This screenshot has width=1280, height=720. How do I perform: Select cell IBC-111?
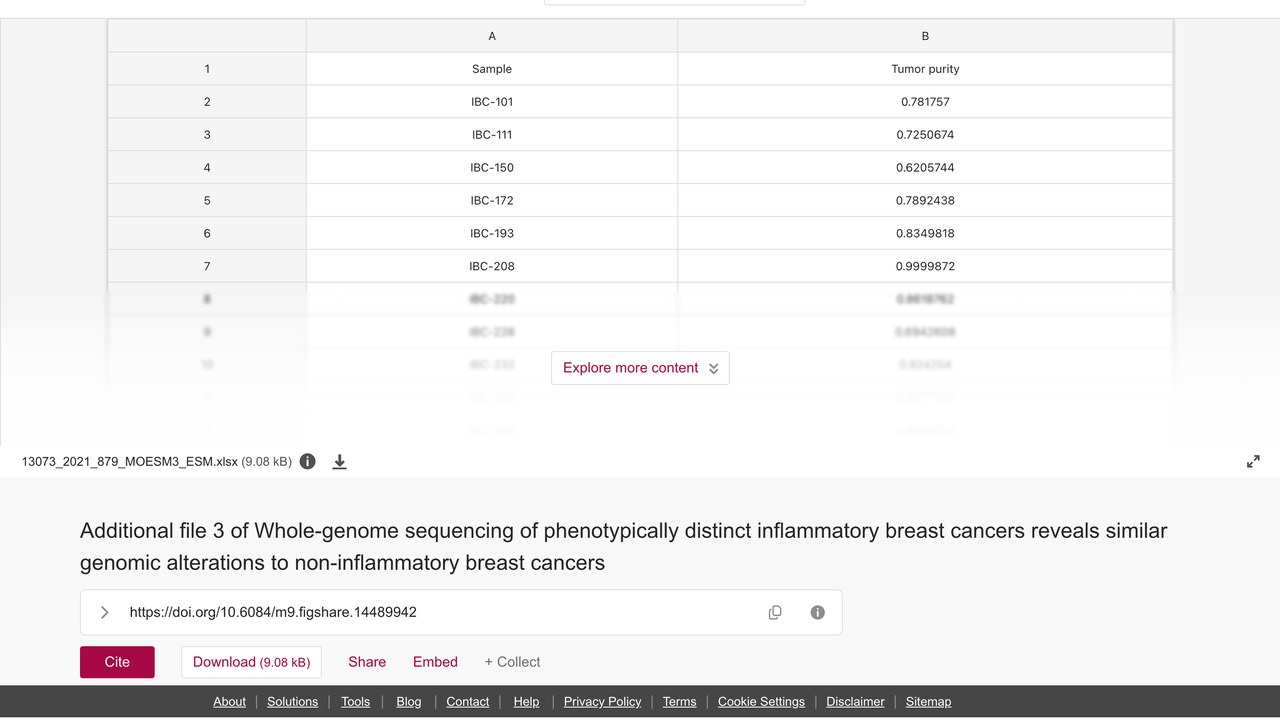[492, 135]
